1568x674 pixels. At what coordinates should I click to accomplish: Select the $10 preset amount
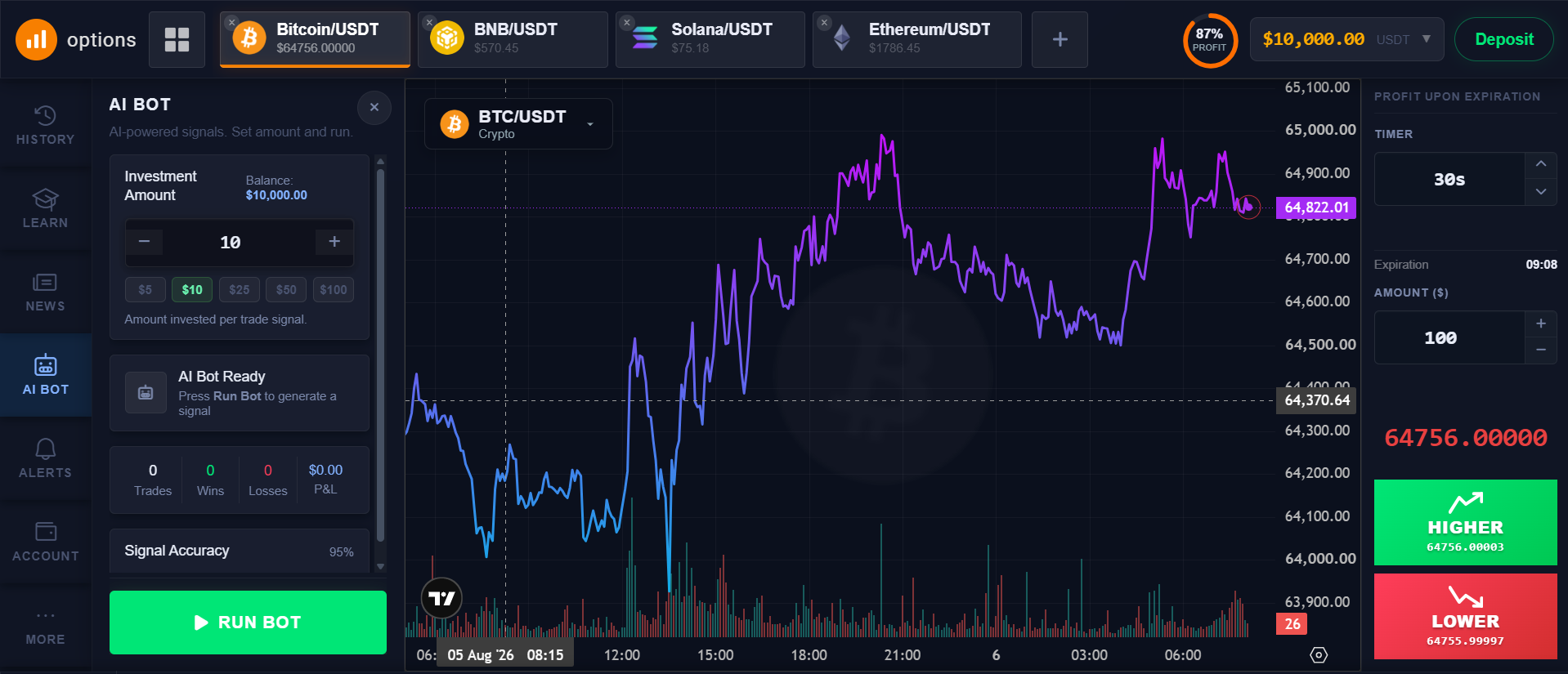coord(192,289)
